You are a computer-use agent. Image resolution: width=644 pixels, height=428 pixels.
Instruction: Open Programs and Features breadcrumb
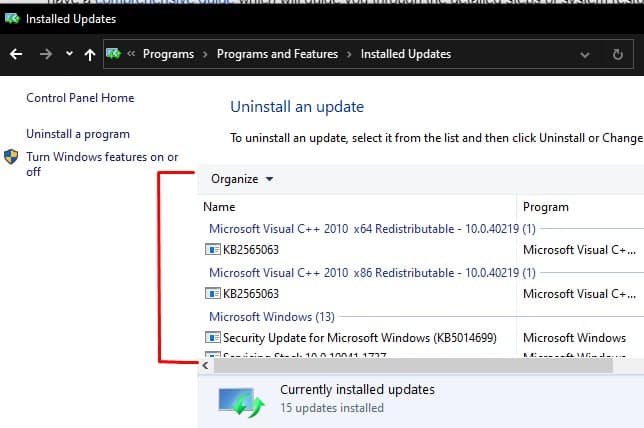(277, 54)
